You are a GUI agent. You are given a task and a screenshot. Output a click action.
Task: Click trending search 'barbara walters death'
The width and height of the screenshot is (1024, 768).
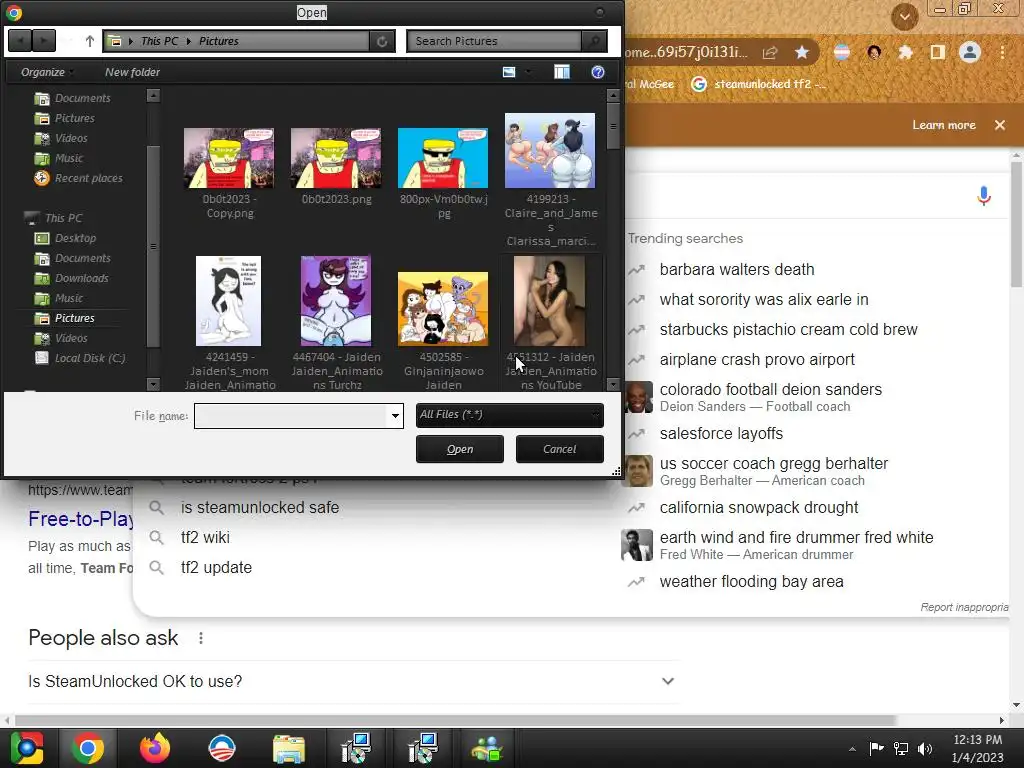click(737, 270)
